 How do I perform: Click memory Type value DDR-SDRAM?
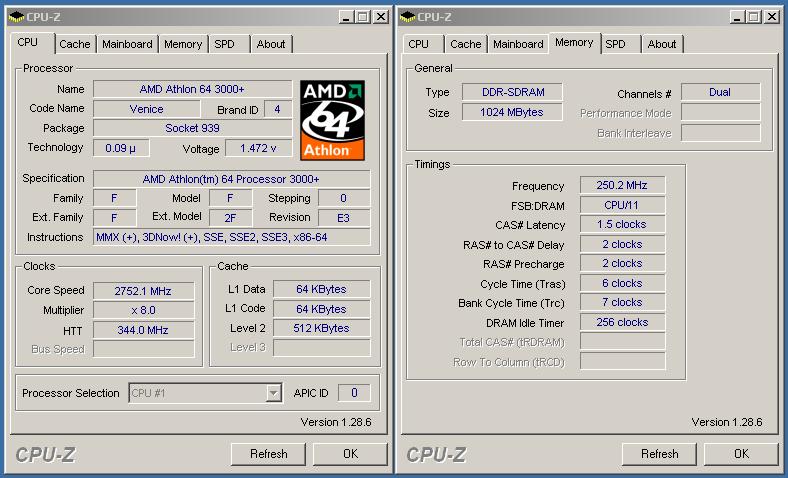point(513,92)
